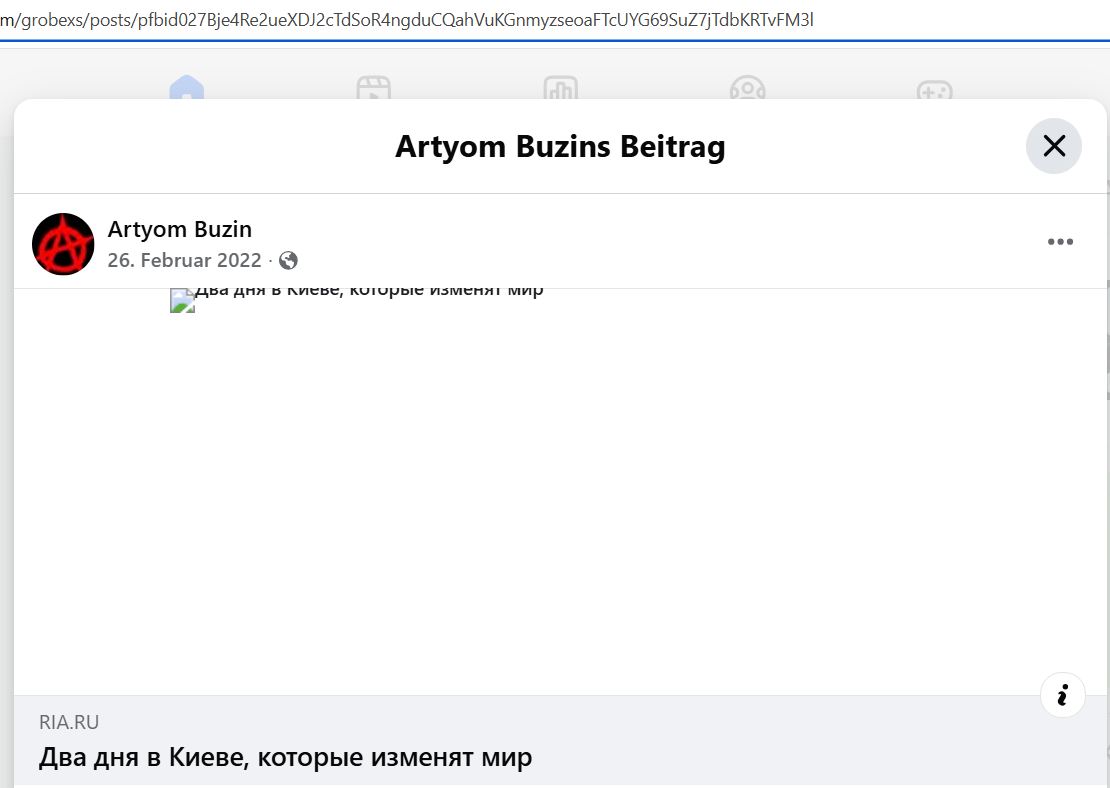Click the browser address bar URL
This screenshot has width=1110, height=788.
pyautogui.click(x=407, y=20)
